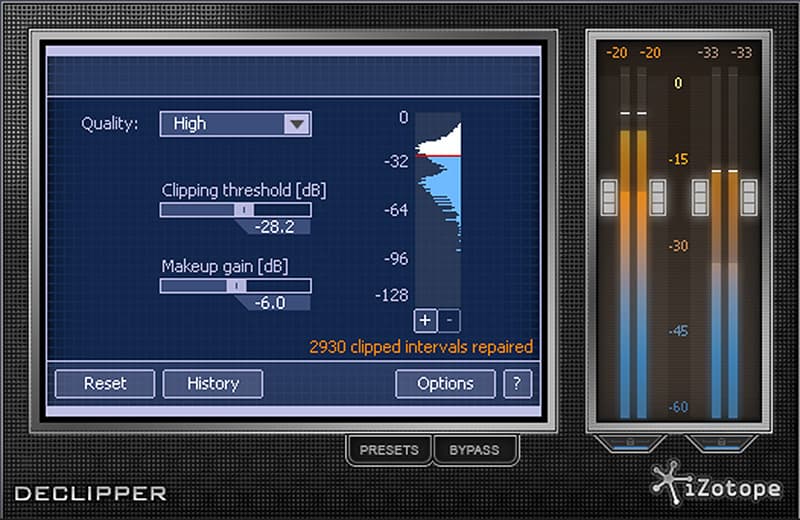Click the output right peak readout -33
800x520 pixels.
(741, 53)
